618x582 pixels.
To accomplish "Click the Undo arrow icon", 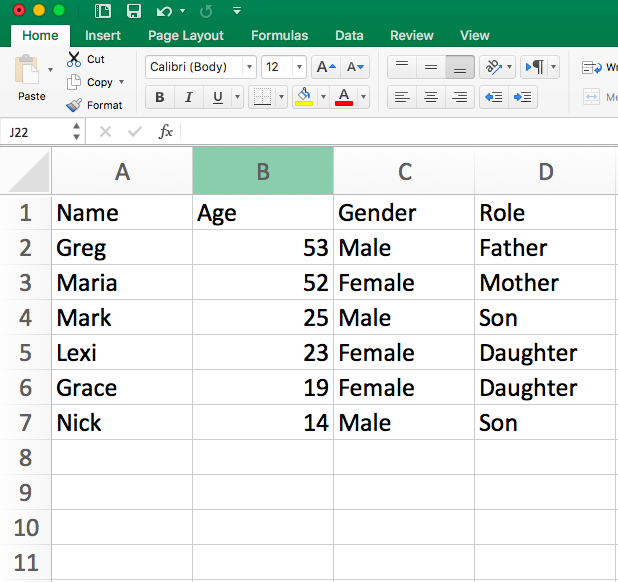I will pos(165,11).
